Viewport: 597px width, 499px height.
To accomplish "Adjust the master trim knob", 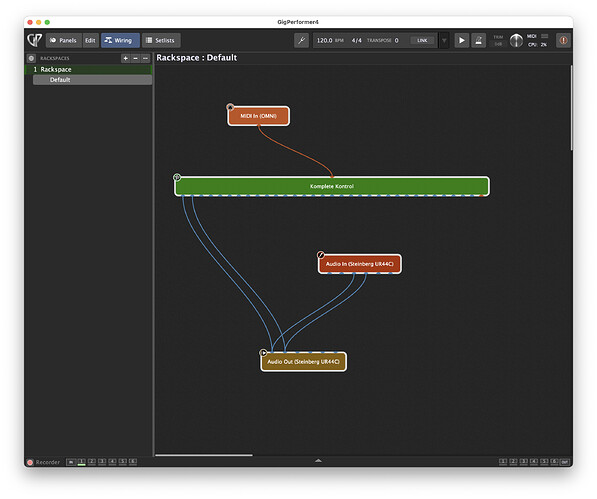I will pyautogui.click(x=516, y=40).
